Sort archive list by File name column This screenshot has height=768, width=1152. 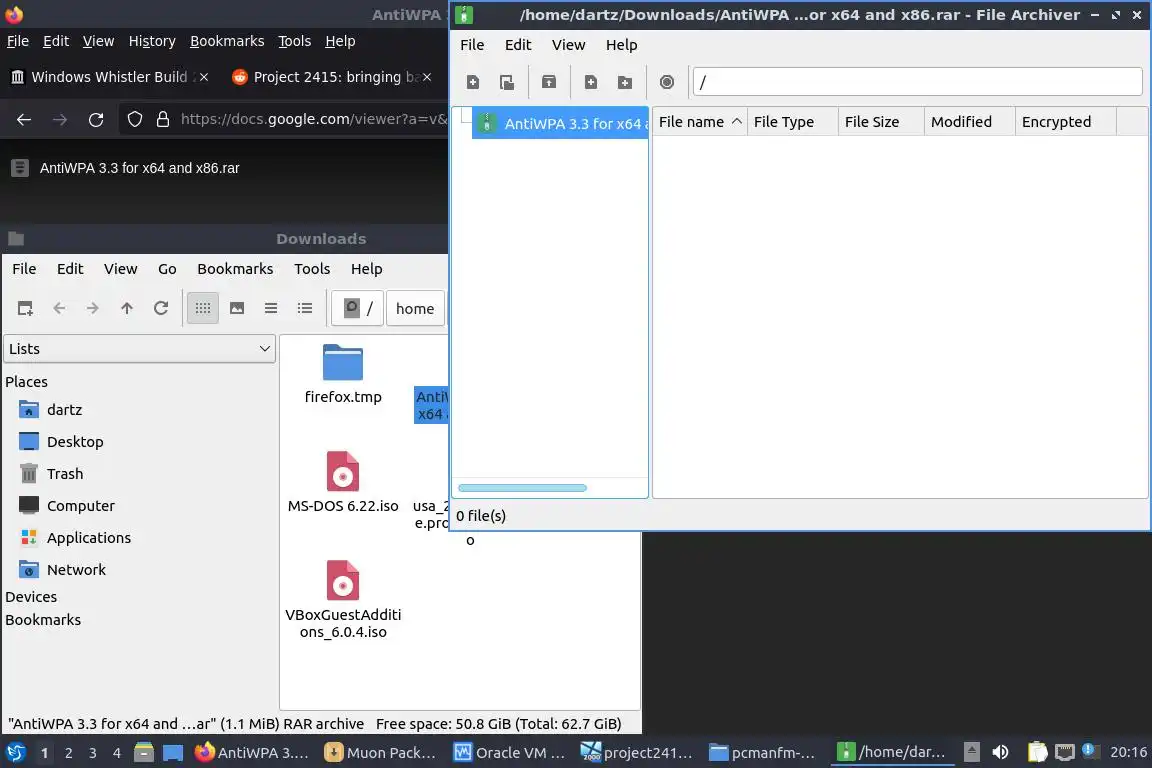click(699, 122)
